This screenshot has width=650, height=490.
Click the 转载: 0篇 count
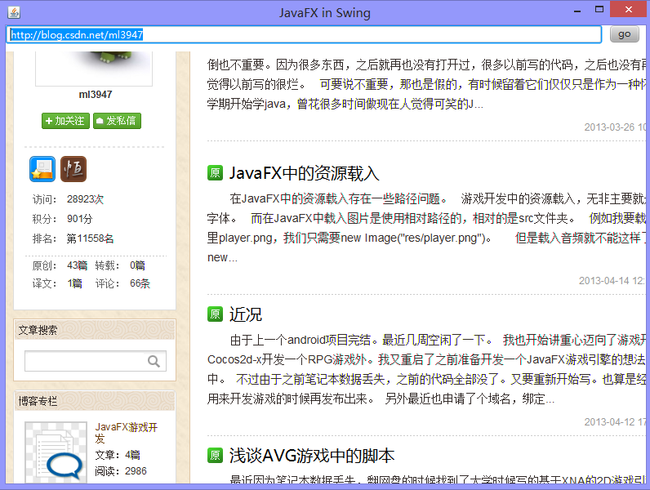point(120,265)
